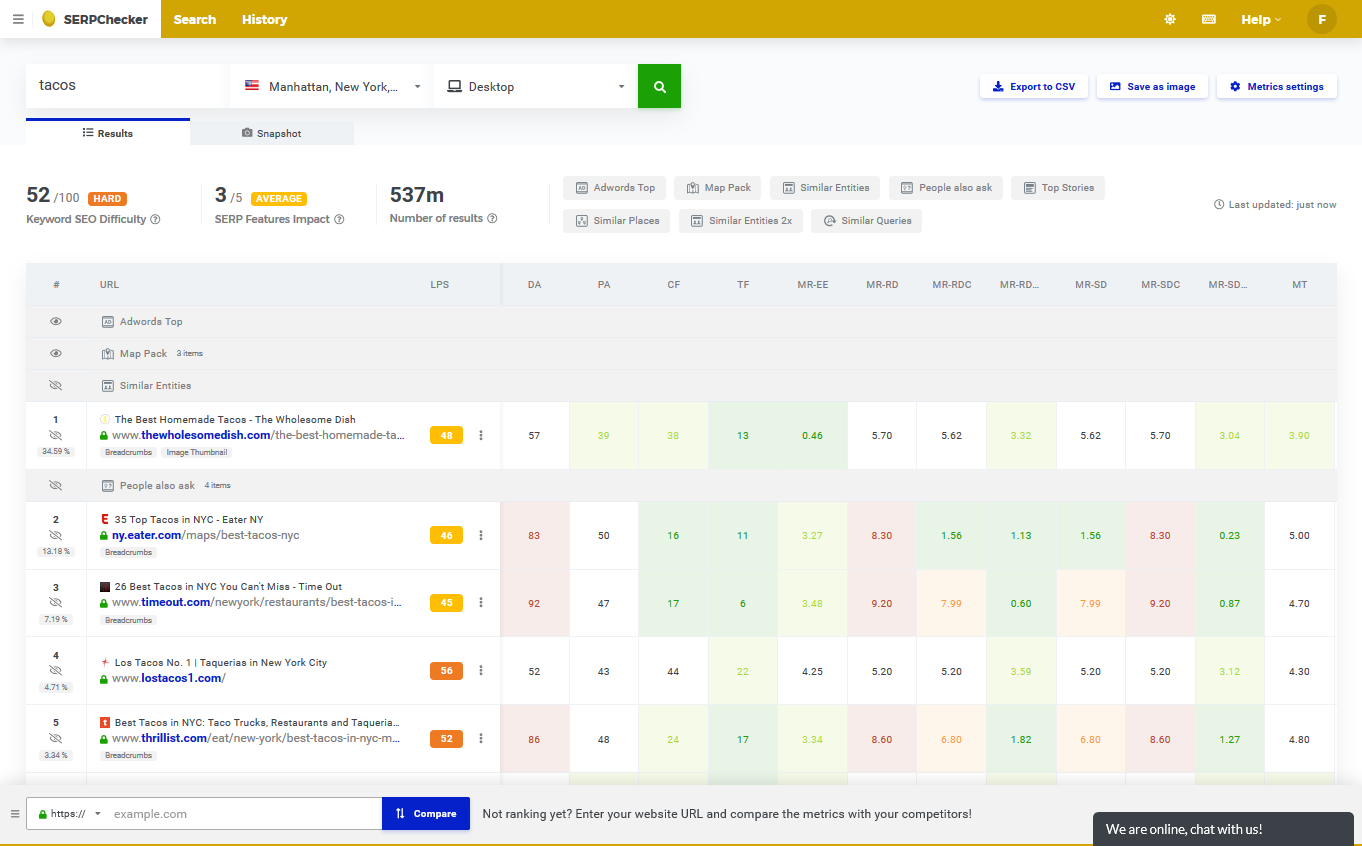Screen dimensions: 1362x846
Task: Open options for ny.eater.com row
Action: 481,535
